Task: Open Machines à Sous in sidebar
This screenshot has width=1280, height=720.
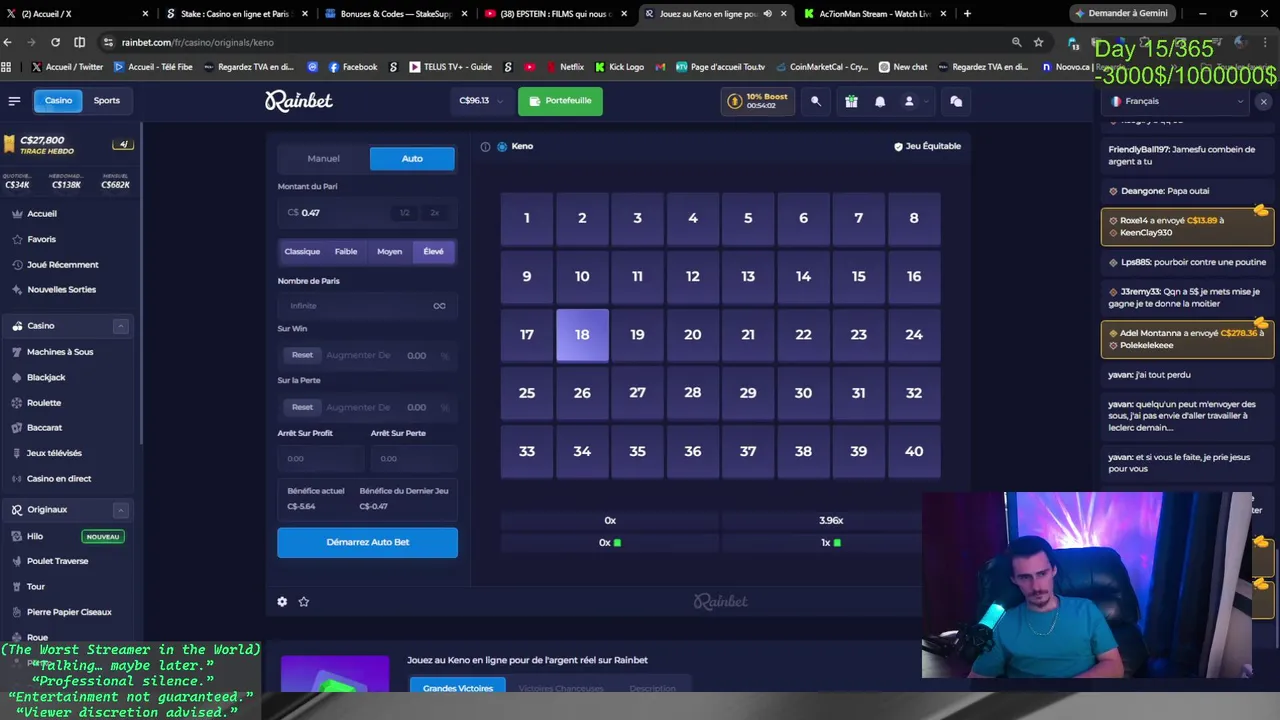Action: click(60, 352)
